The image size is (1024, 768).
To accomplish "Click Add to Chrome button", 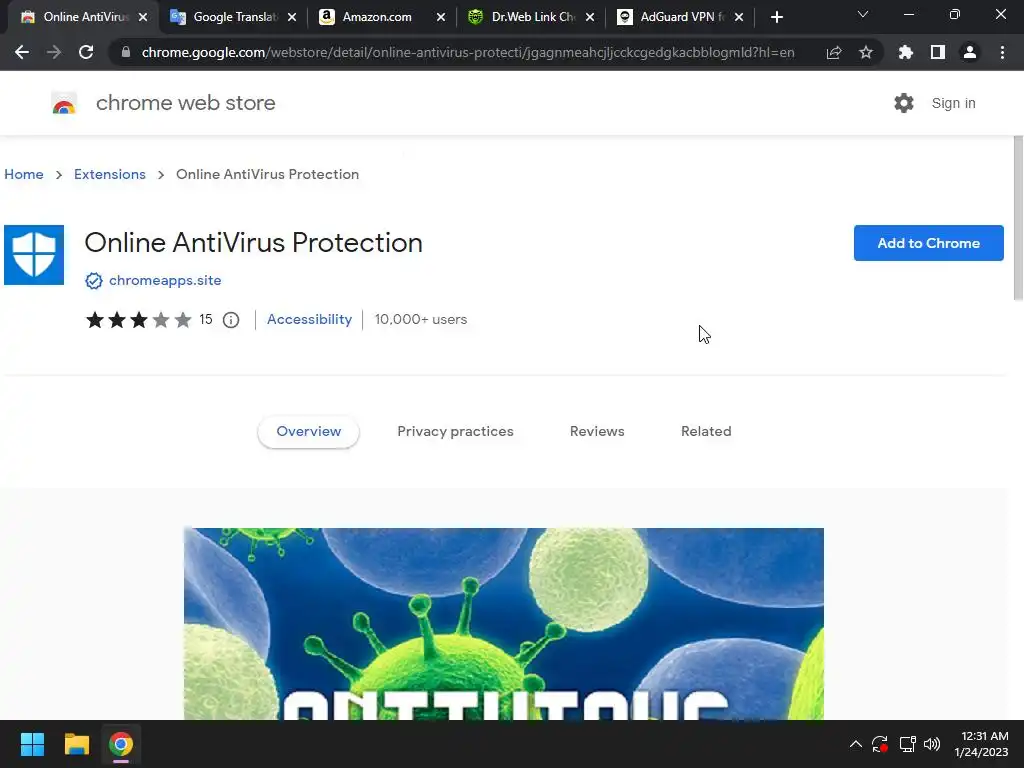I will [x=928, y=243].
